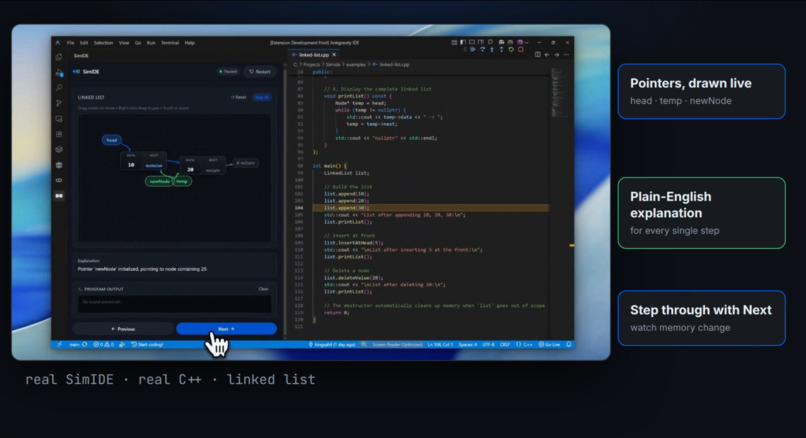This screenshot has height=438, width=806.
Task: Click the editor Go Forward arrow
Action: (x=557, y=54)
